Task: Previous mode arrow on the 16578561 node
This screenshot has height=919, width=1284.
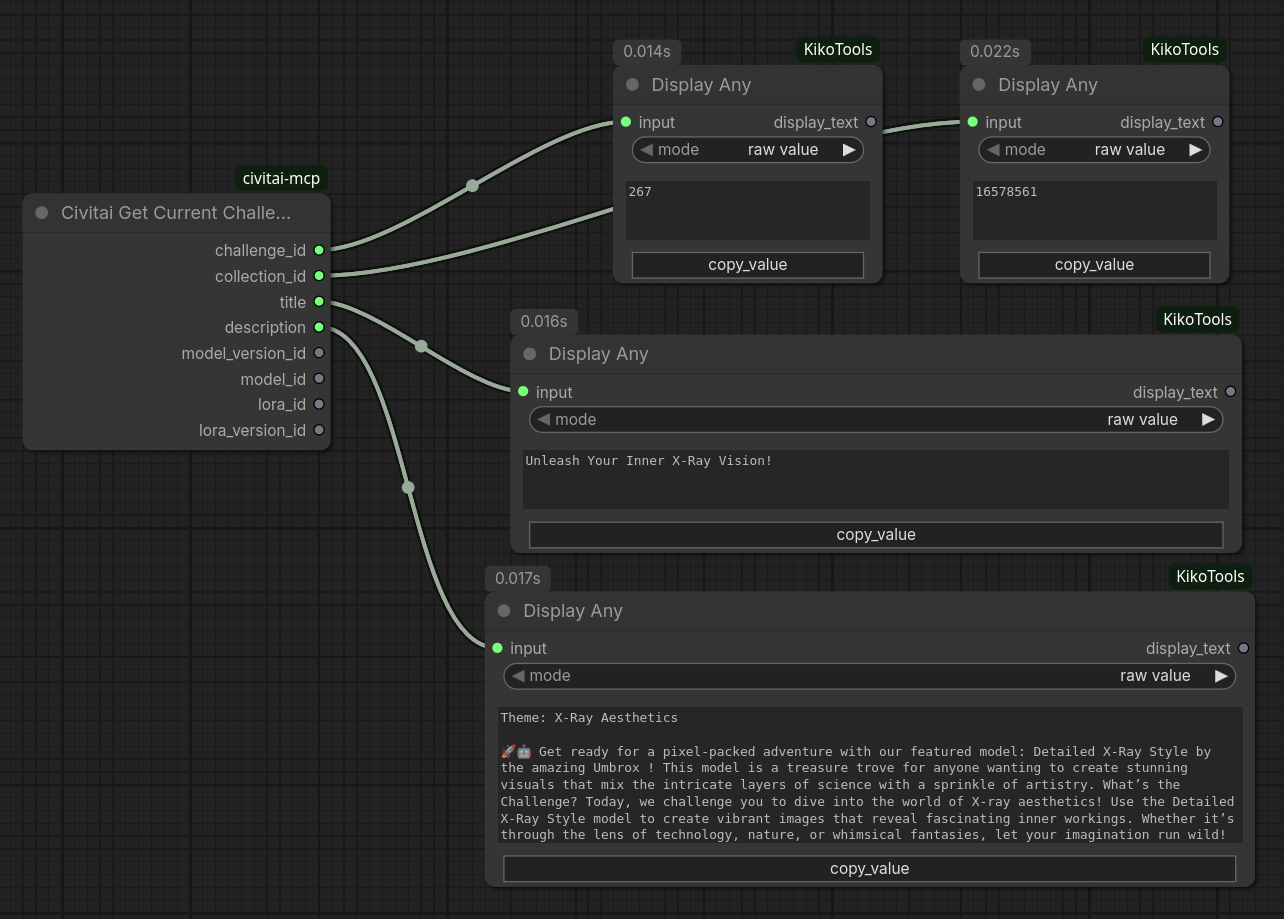Action: 993,150
